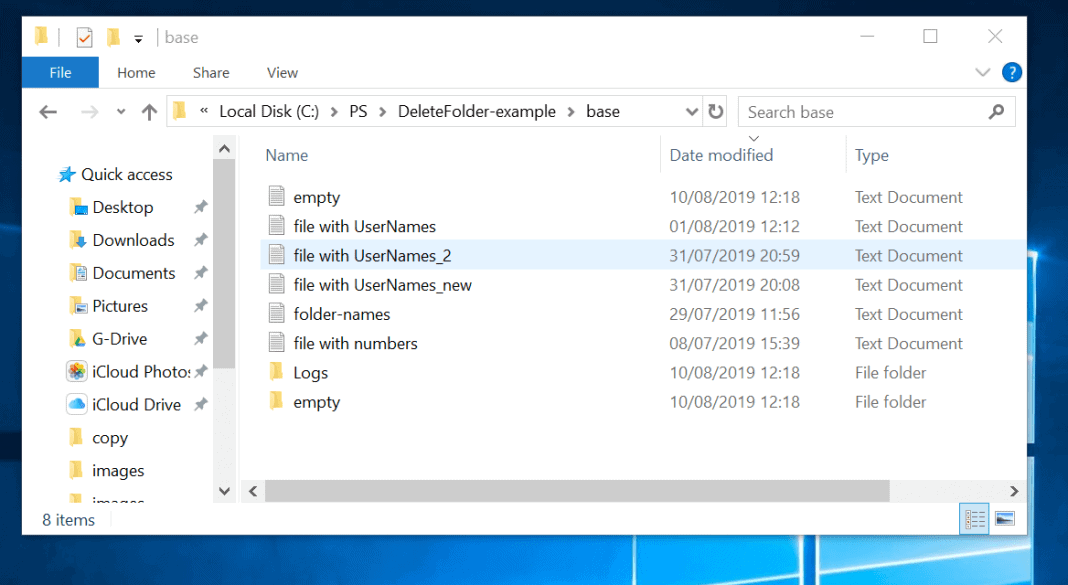Go back with the left arrow
The image size is (1068, 585).
[x=48, y=112]
